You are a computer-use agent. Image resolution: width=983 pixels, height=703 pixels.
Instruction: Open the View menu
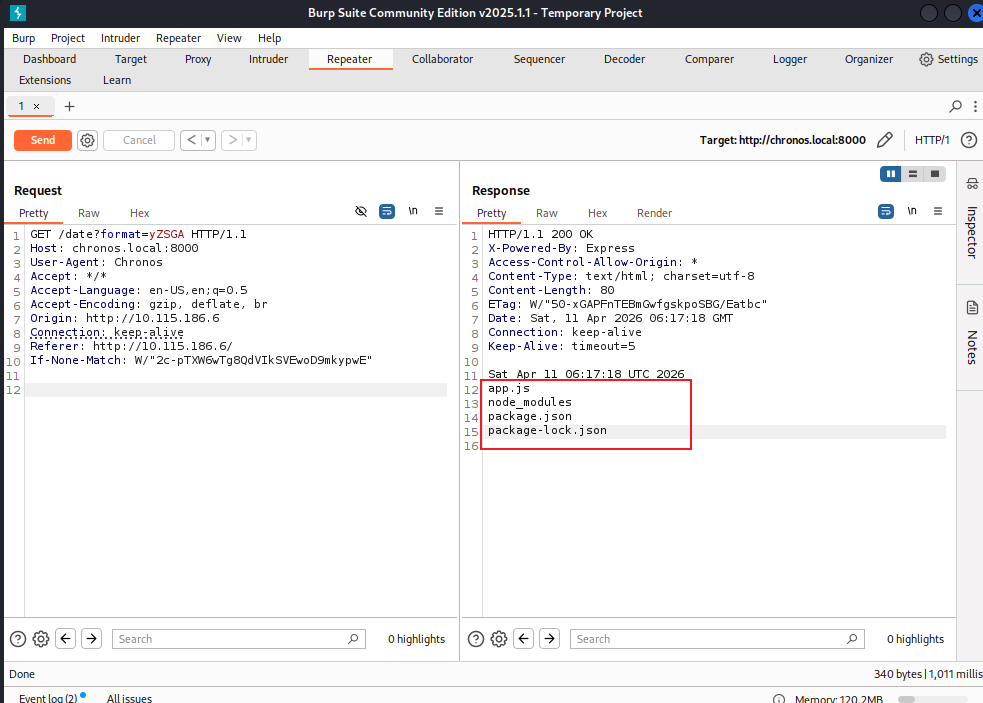pos(229,38)
